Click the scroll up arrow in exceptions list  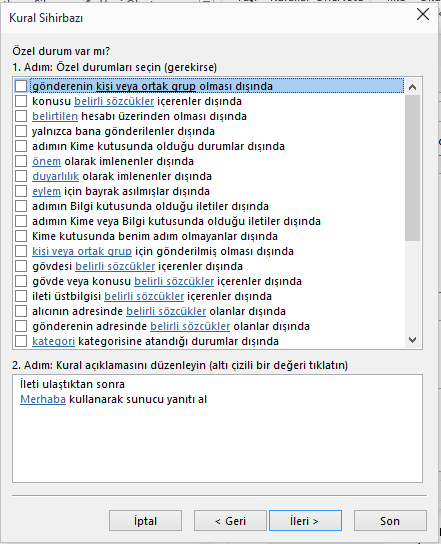[x=412, y=87]
